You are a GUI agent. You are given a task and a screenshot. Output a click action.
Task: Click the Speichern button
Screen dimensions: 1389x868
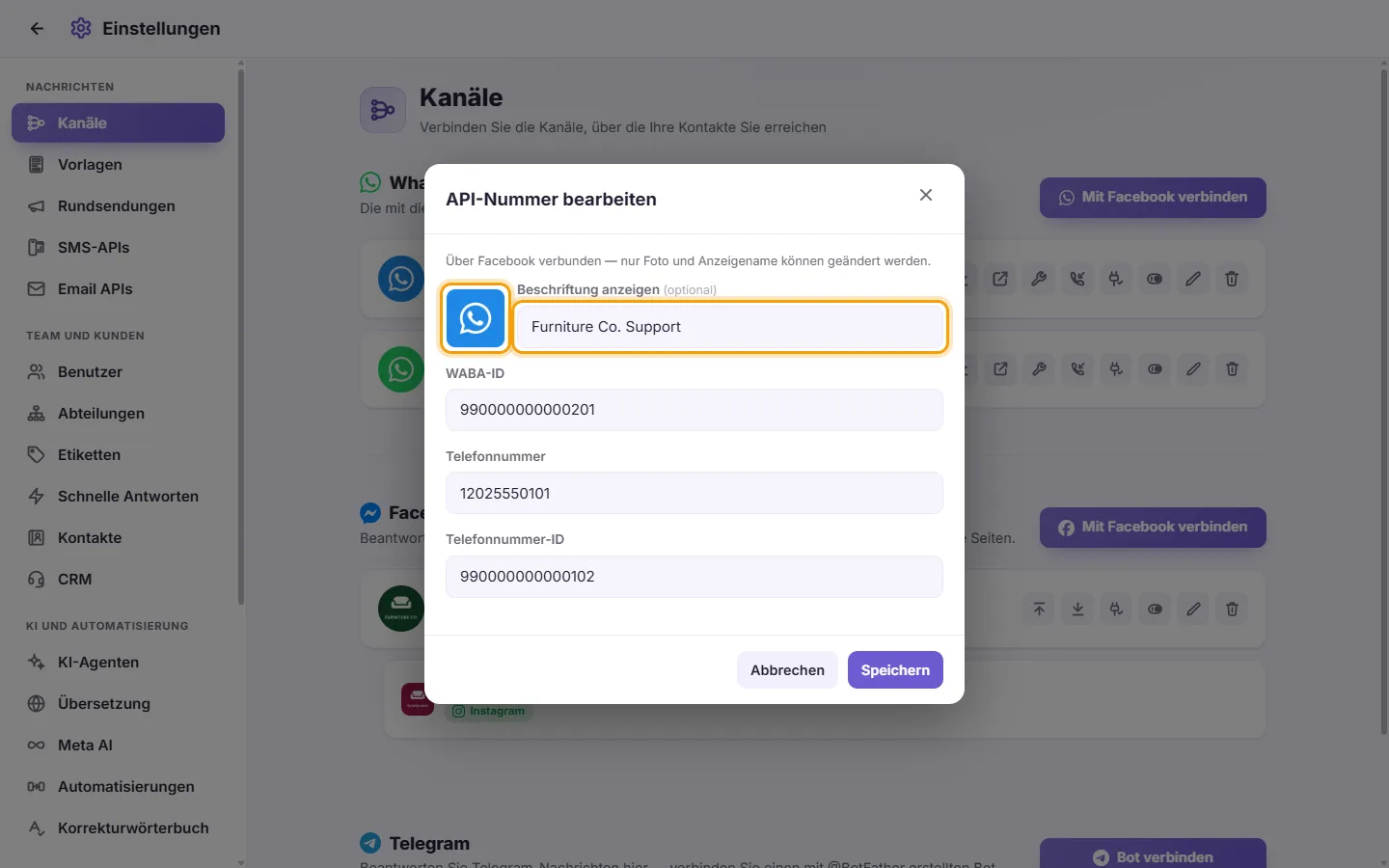pyautogui.click(x=895, y=669)
